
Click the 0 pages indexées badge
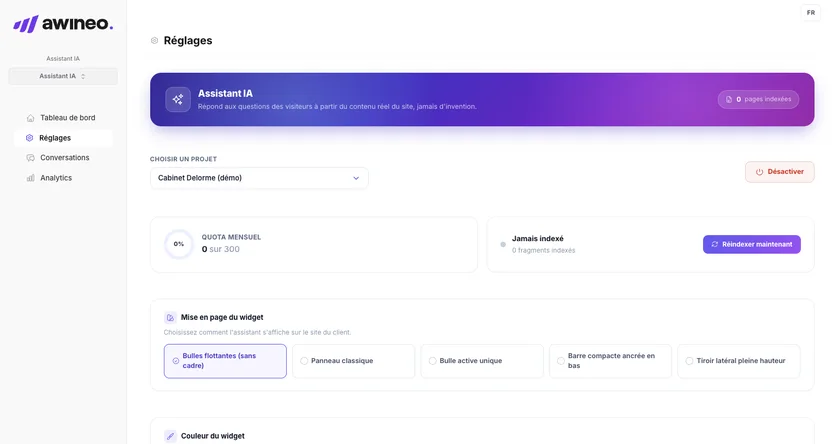[758, 99]
